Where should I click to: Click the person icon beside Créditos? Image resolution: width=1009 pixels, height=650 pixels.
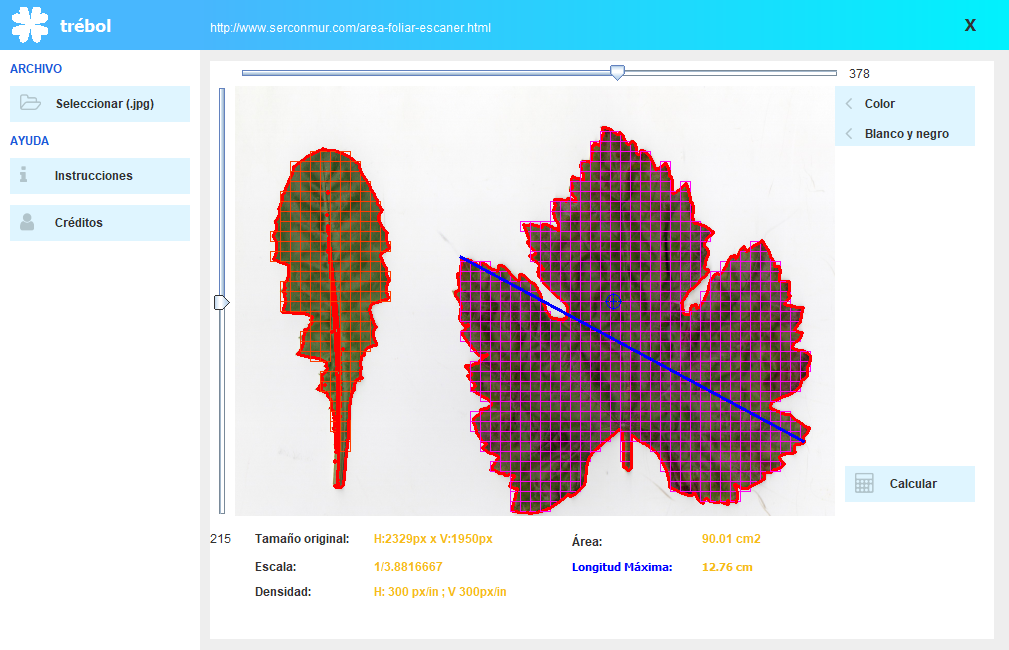point(27,222)
